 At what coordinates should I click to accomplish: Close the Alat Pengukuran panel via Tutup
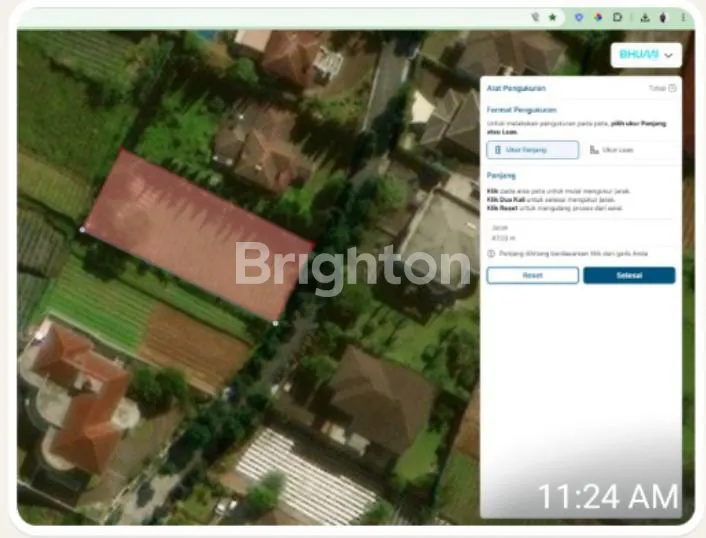tap(662, 88)
